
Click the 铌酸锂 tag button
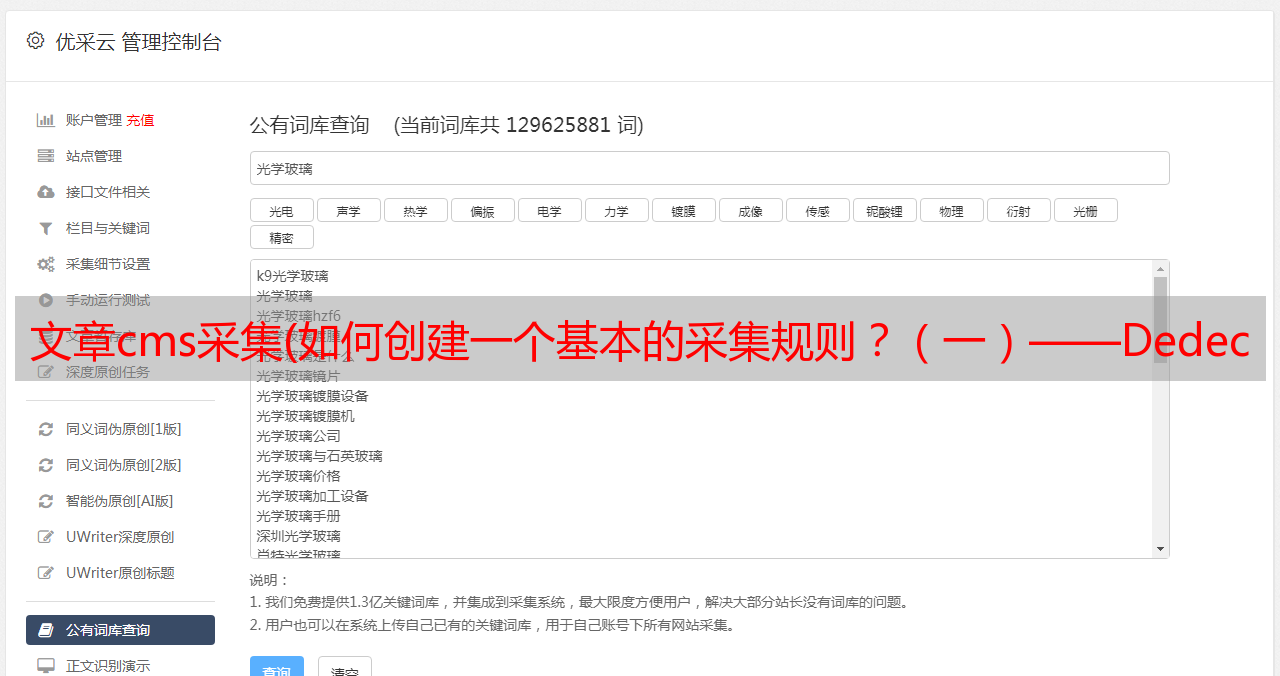(884, 210)
